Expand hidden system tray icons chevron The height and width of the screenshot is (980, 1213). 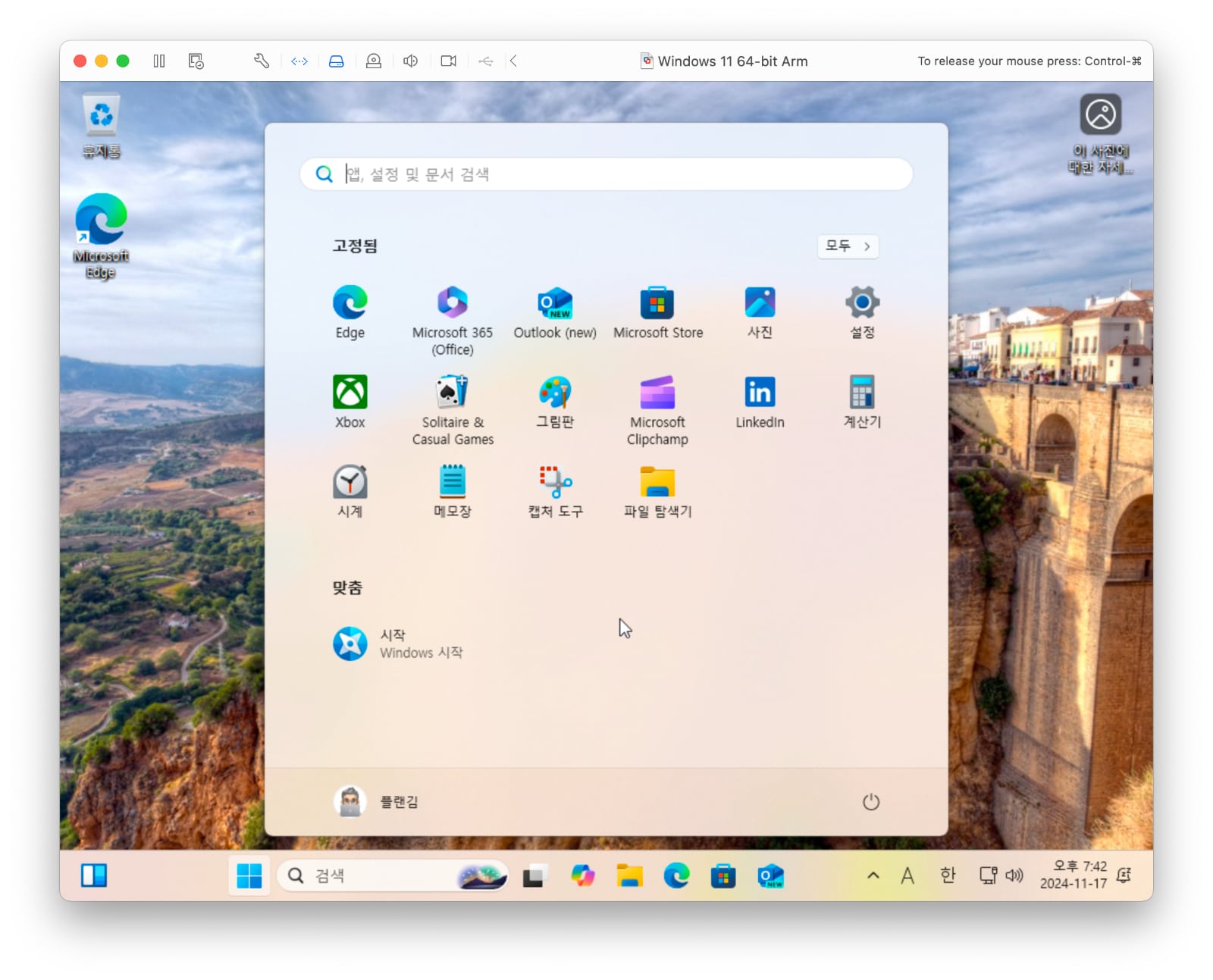pos(873,875)
